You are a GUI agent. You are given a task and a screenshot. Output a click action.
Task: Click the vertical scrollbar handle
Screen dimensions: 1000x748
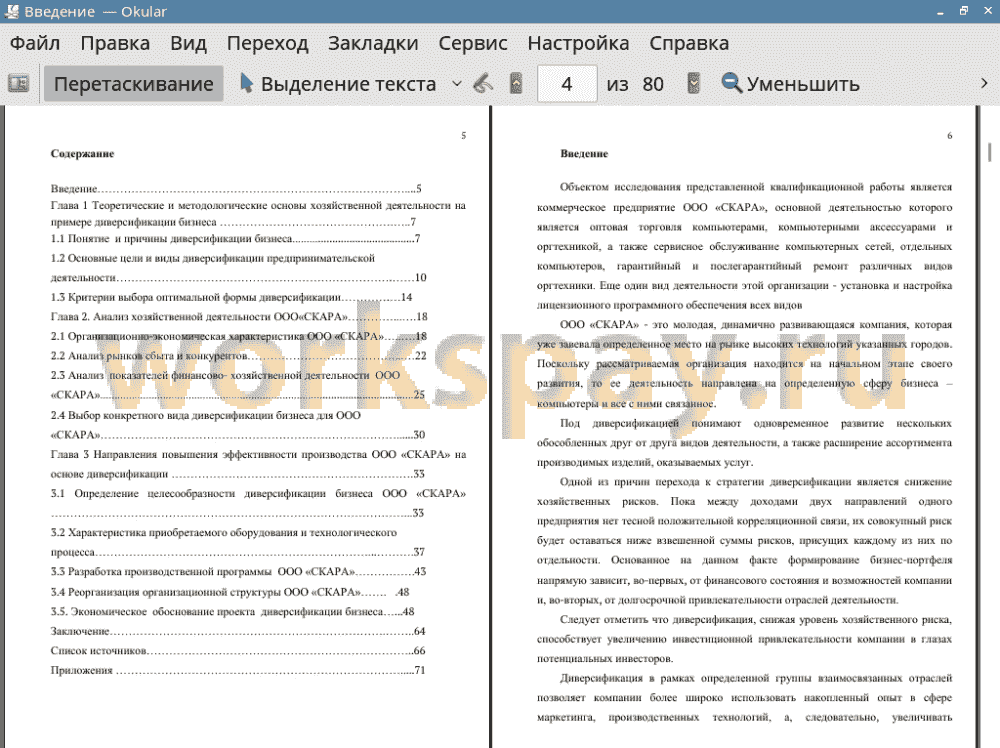[x=989, y=152]
